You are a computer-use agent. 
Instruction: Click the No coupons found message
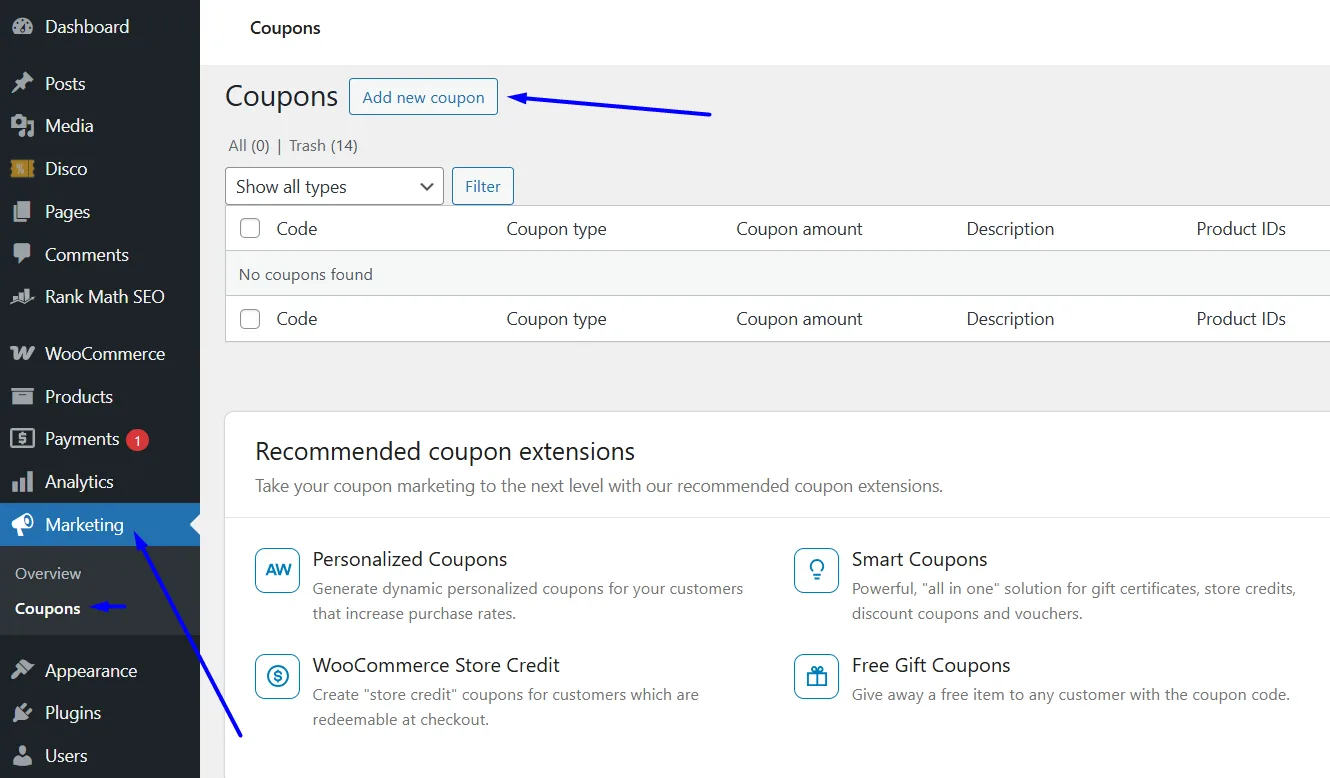point(306,274)
